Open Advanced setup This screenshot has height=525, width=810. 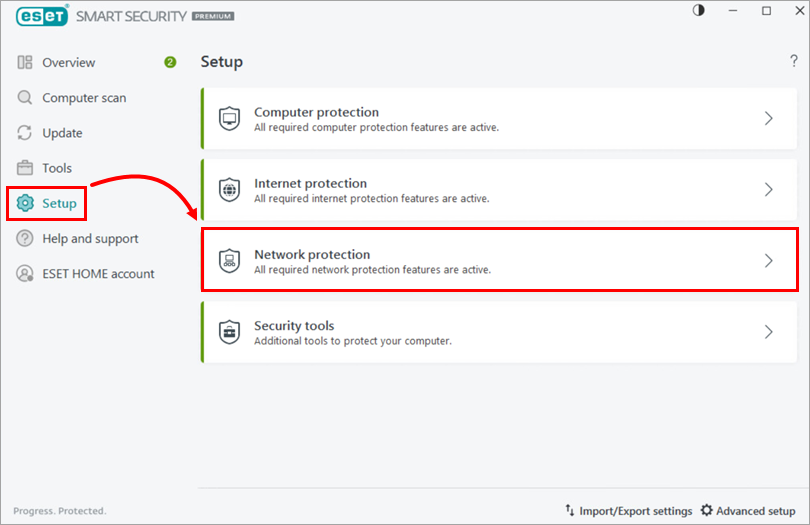(x=748, y=511)
